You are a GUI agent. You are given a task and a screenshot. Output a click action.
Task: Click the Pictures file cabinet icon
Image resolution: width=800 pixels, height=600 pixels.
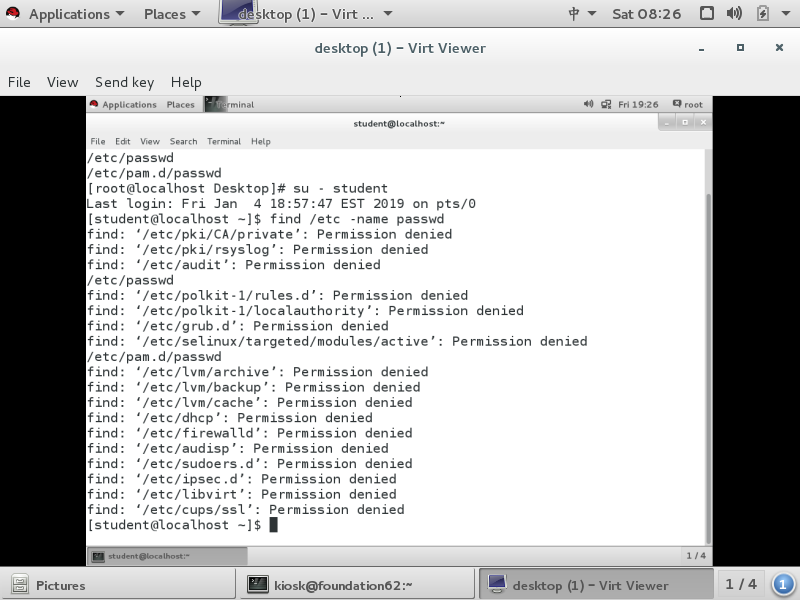point(19,585)
